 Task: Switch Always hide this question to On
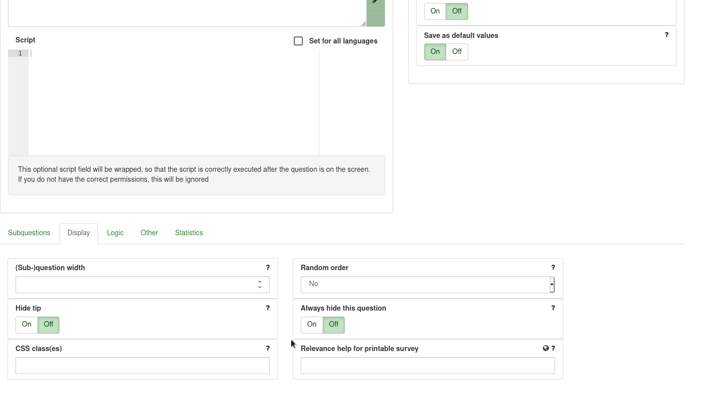(312, 324)
